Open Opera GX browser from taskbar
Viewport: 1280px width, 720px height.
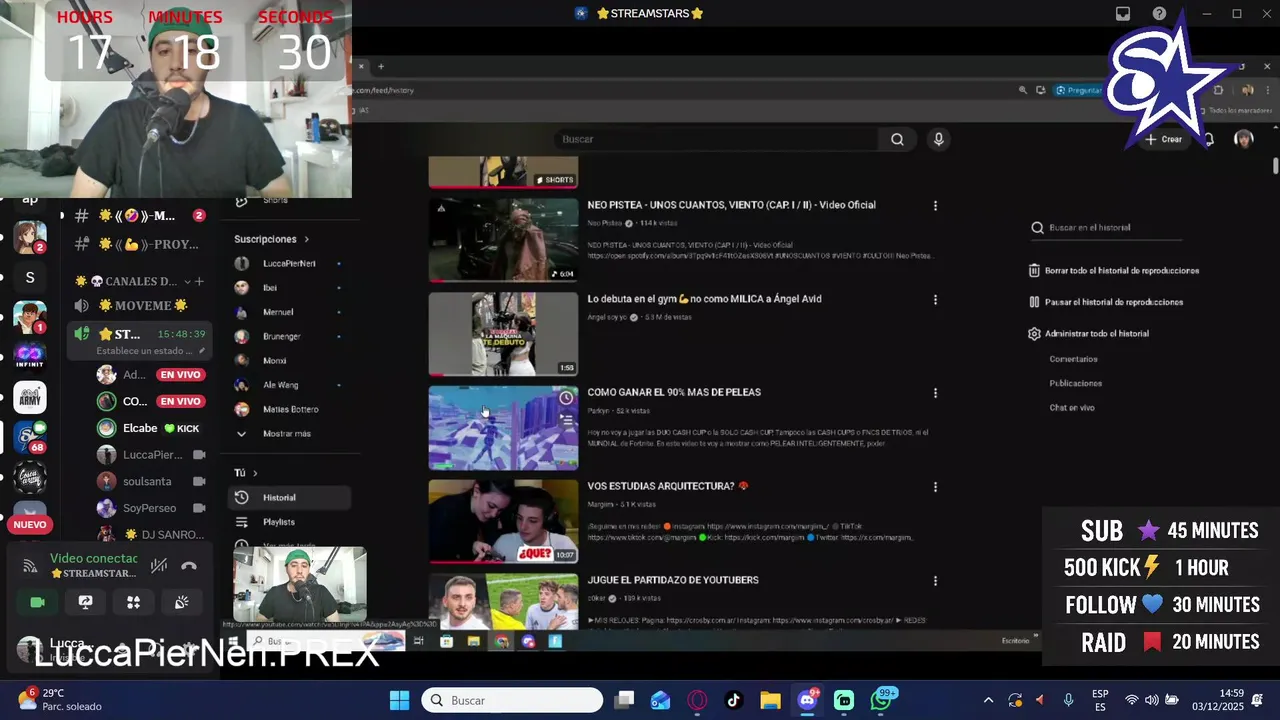tap(696, 700)
